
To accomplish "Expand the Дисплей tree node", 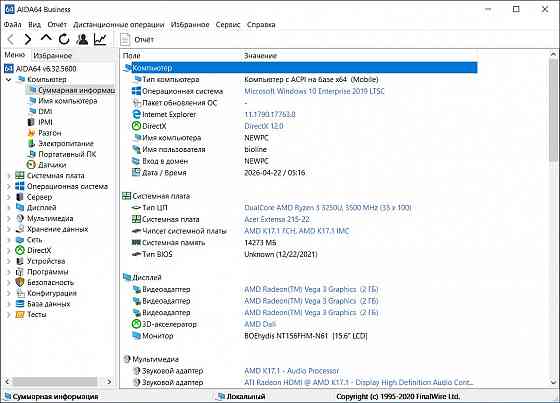I will [x=9, y=208].
